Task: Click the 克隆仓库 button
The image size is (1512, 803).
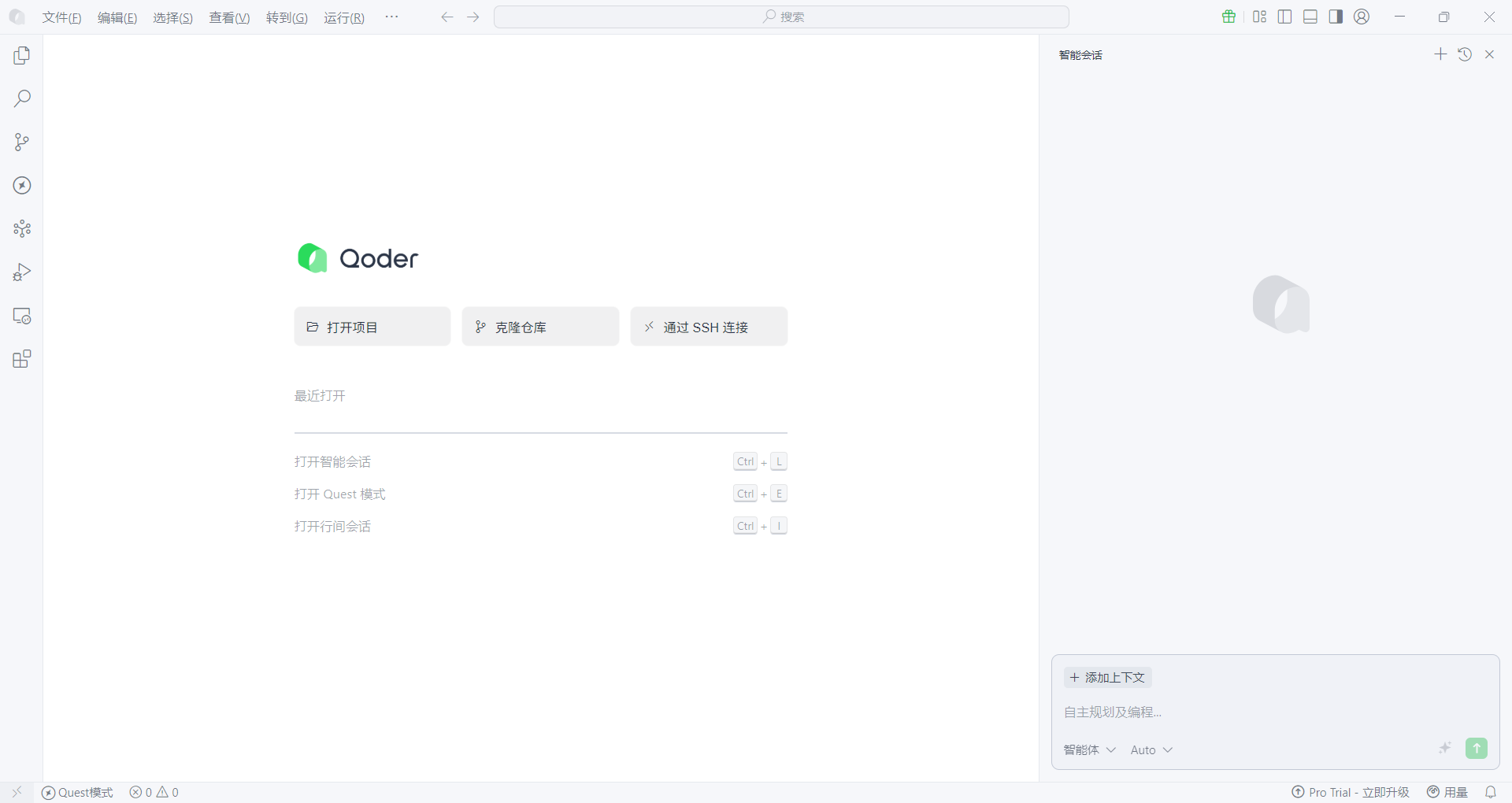Action: [540, 327]
